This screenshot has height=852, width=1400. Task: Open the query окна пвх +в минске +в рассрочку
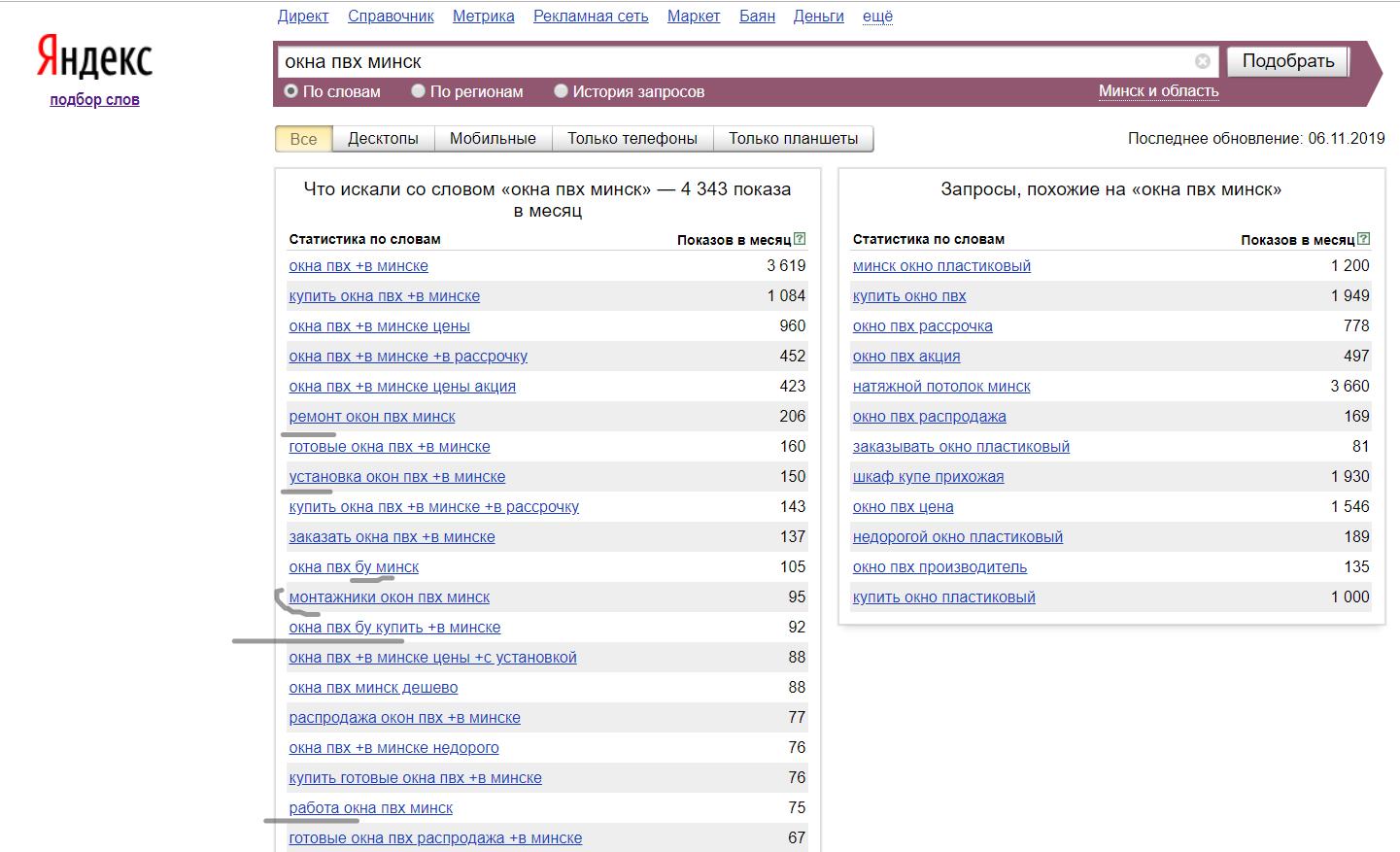coord(408,357)
